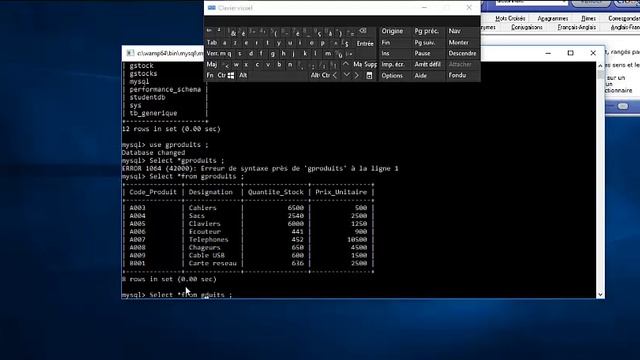Click the letter b key
Screen dimensions: 640x360
click(279, 64)
